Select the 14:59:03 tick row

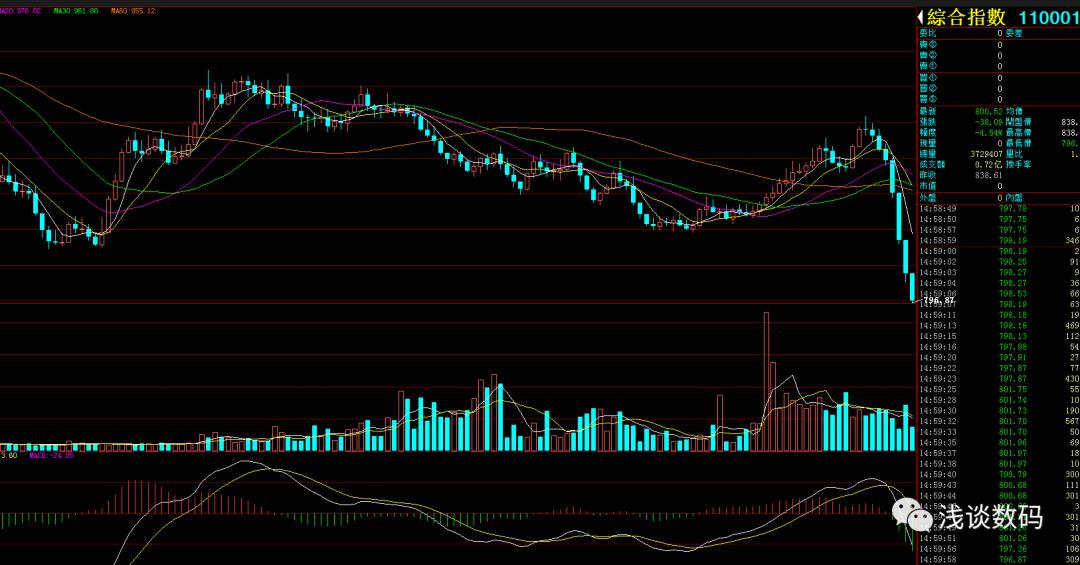[999, 272]
